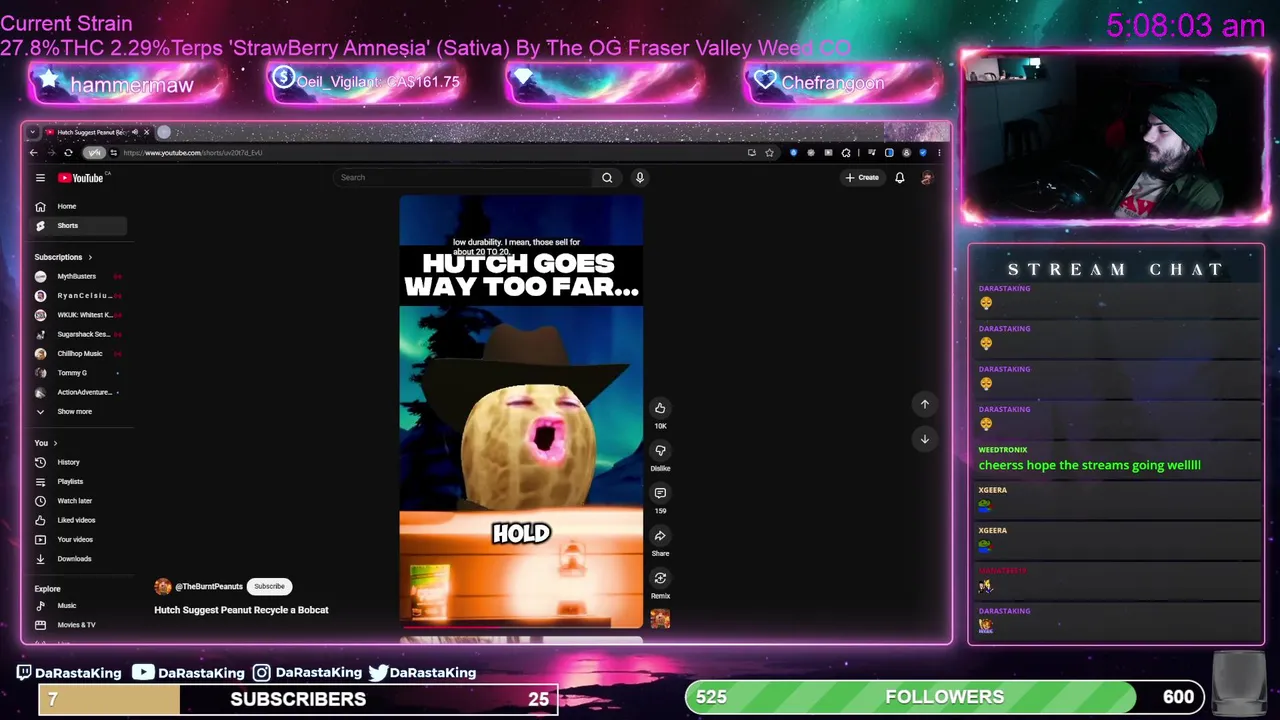Reload the browser page
1280x720 pixels.
[x=68, y=153]
